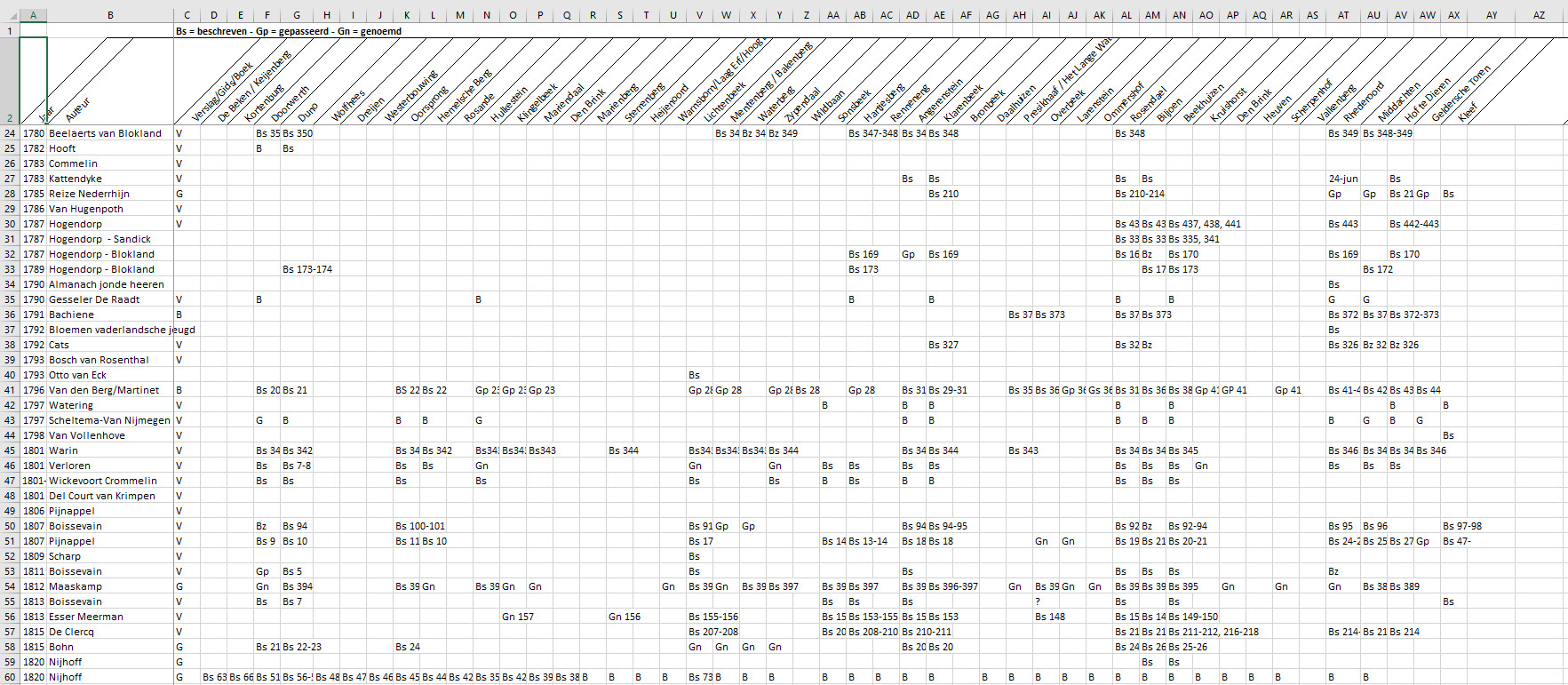Viewport: 1568px width, 685px height.
Task: Click cell 'Bs 210-214'
Action: (x=1139, y=194)
